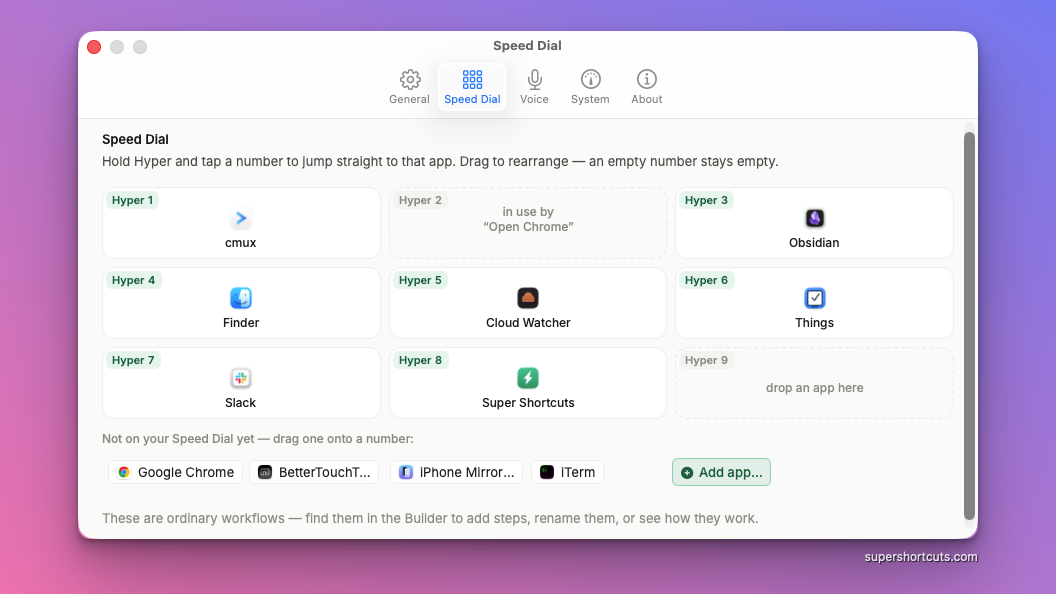This screenshot has height=594, width=1056.
Task: Select the Hyper 8 badge
Action: click(420, 360)
